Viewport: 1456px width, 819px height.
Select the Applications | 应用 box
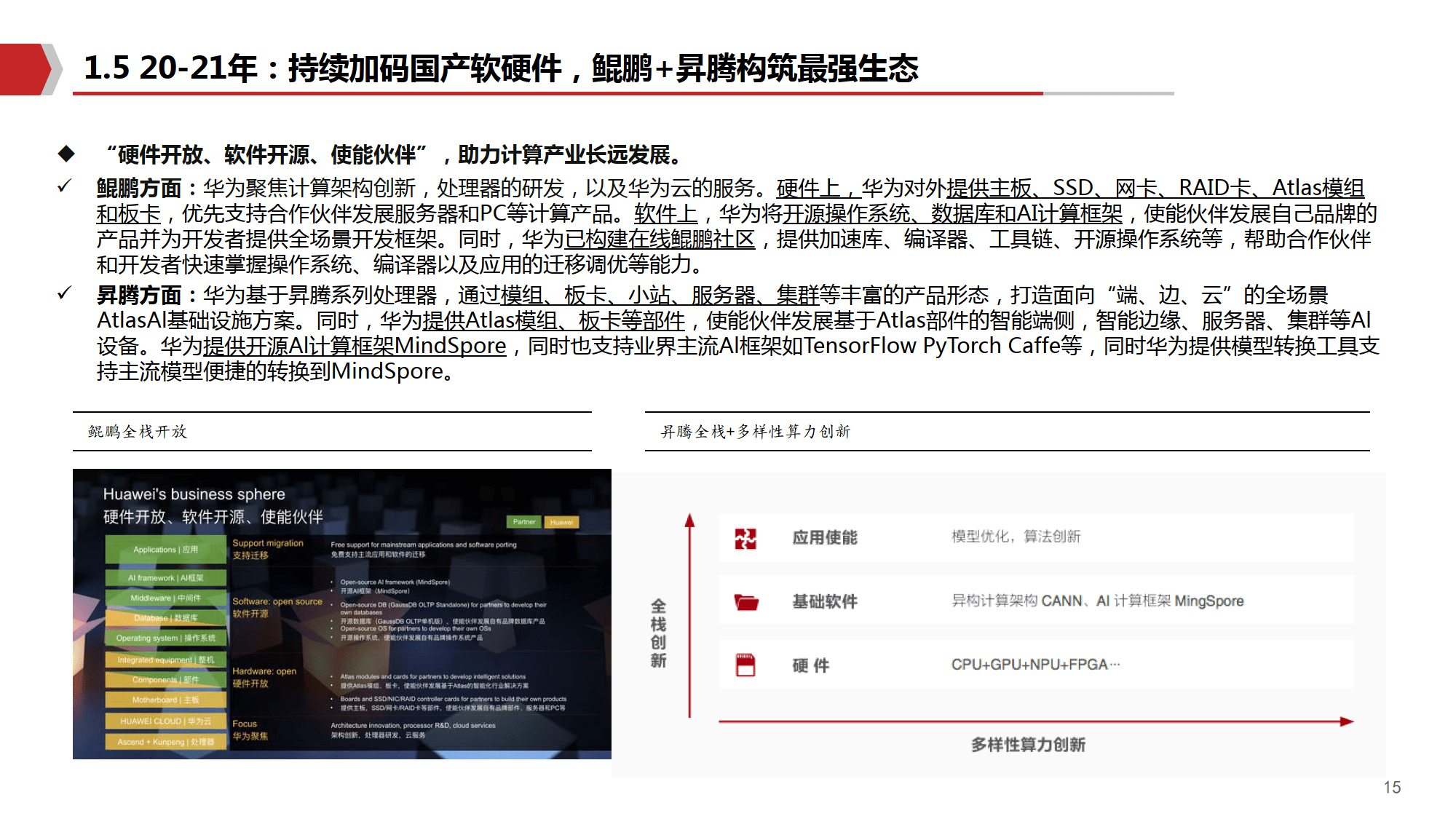tap(165, 550)
